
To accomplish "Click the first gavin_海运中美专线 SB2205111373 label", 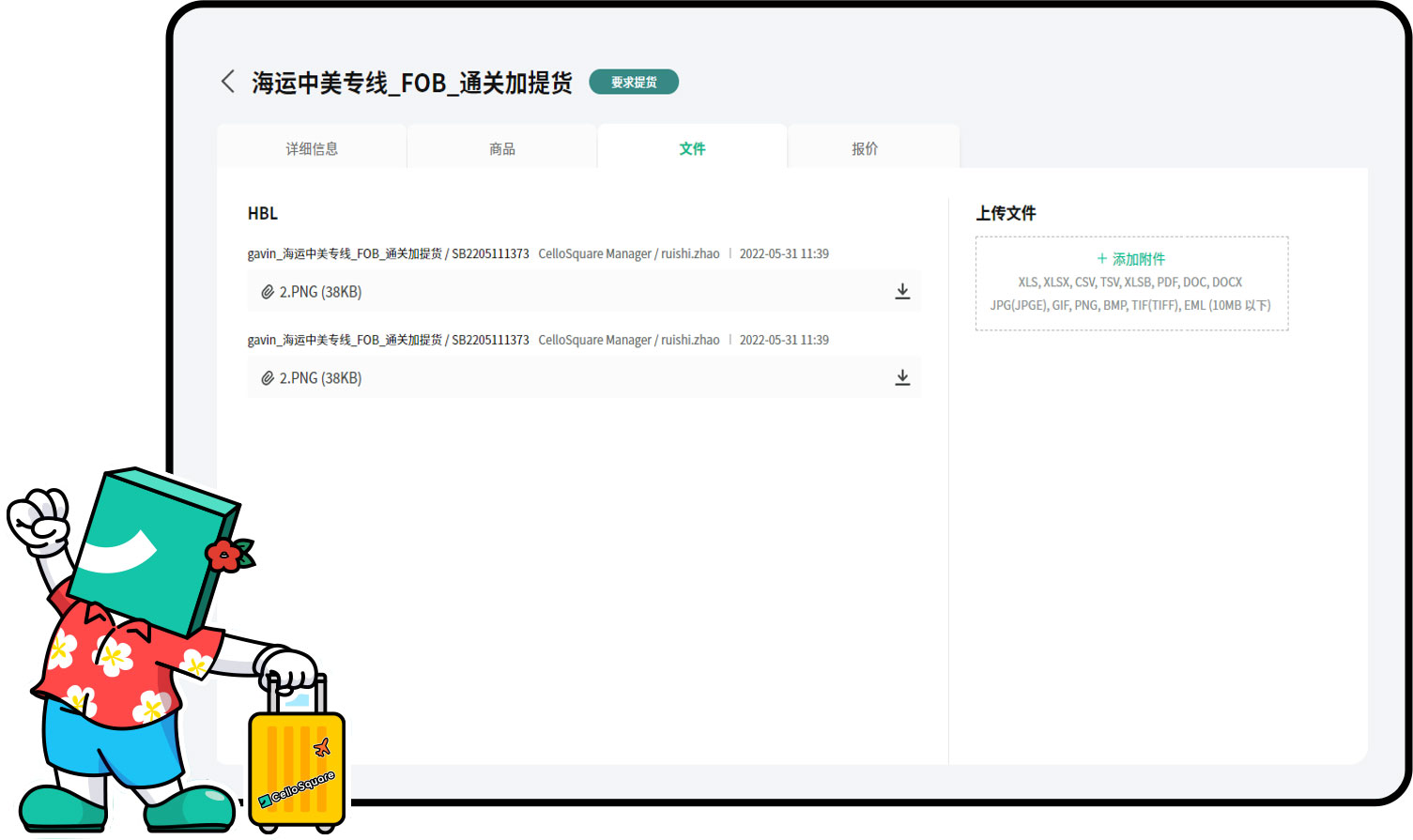I will pos(388,253).
